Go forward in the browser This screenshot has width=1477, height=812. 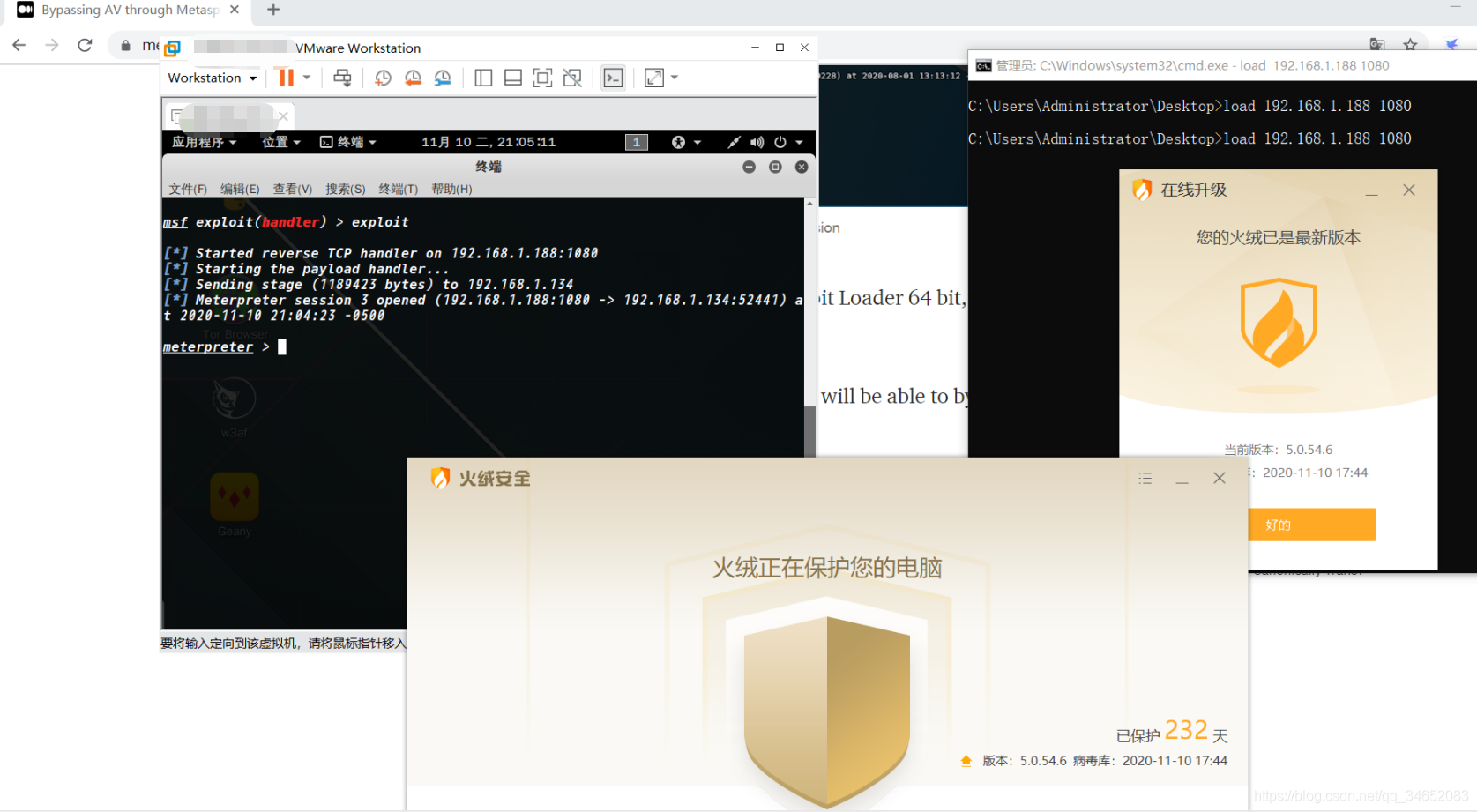(x=52, y=45)
